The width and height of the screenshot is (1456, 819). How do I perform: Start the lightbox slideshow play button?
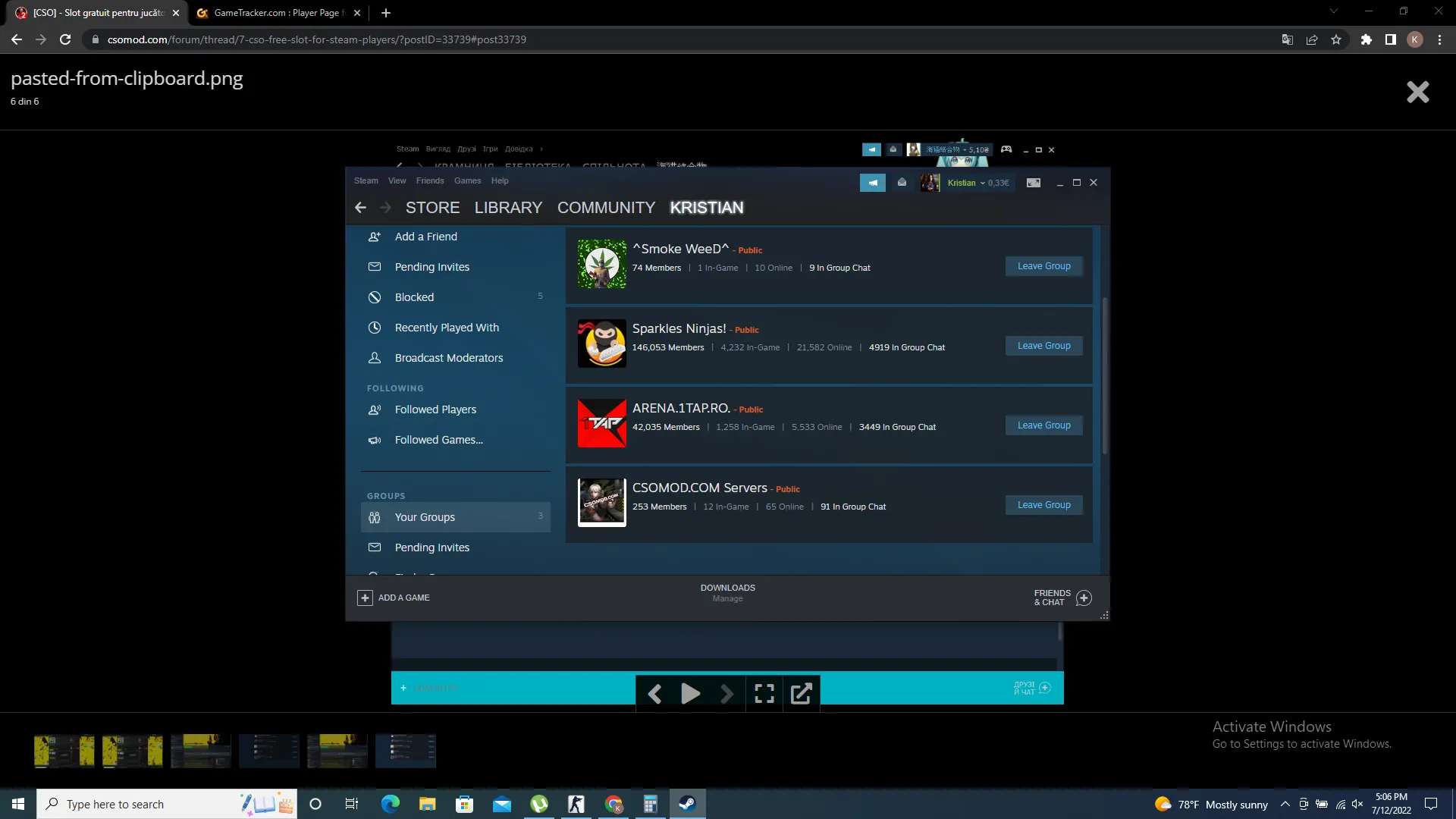tap(690, 693)
